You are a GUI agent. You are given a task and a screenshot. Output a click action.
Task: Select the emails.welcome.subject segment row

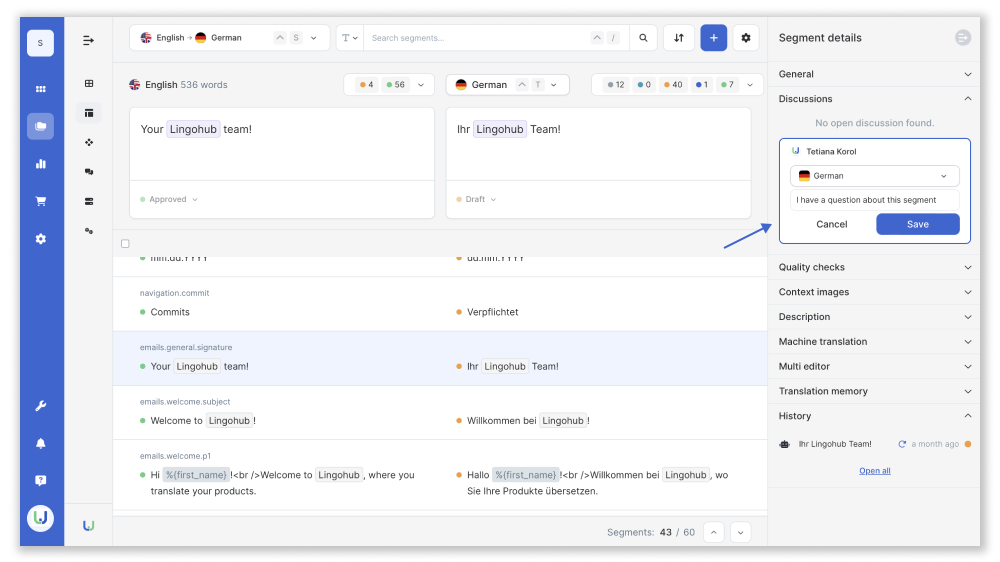[440, 412]
